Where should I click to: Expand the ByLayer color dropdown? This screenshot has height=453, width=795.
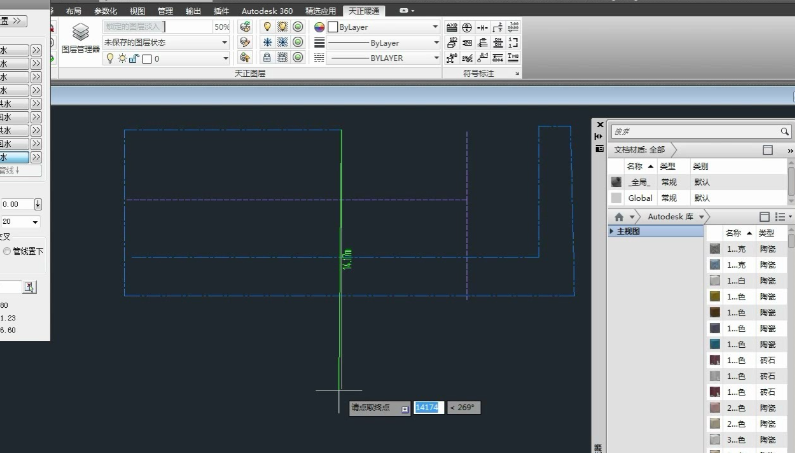coord(436,27)
